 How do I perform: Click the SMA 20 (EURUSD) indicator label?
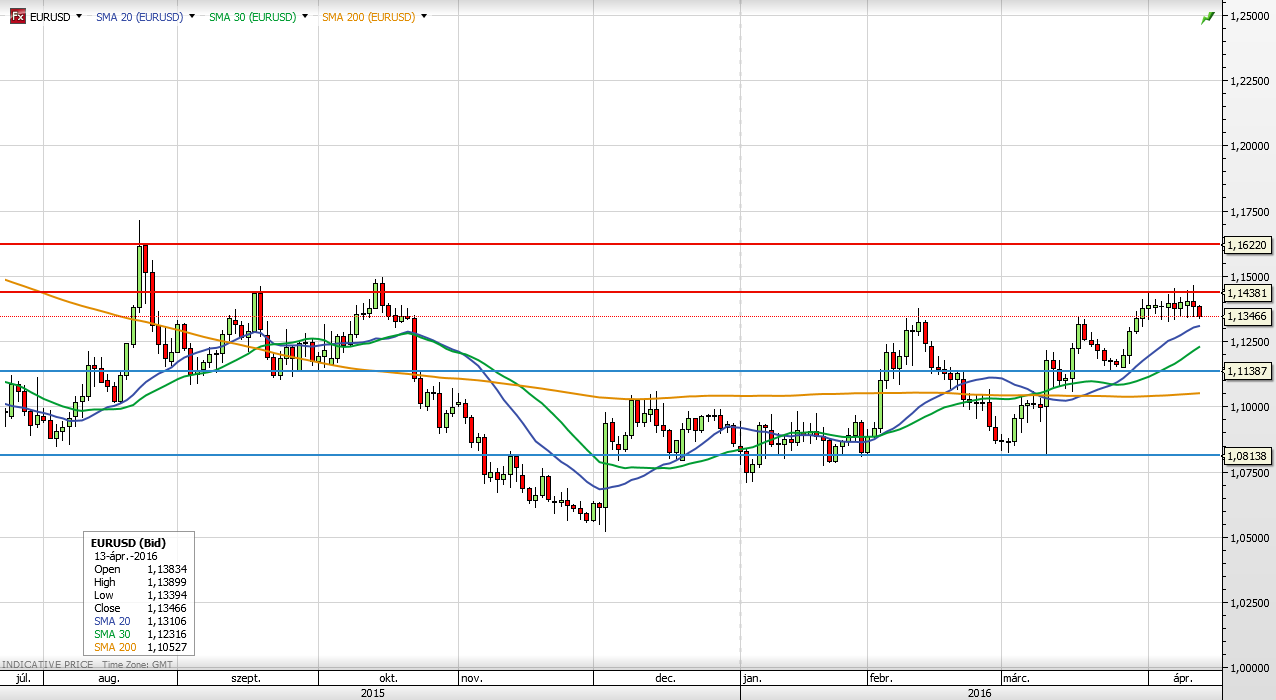click(x=139, y=17)
